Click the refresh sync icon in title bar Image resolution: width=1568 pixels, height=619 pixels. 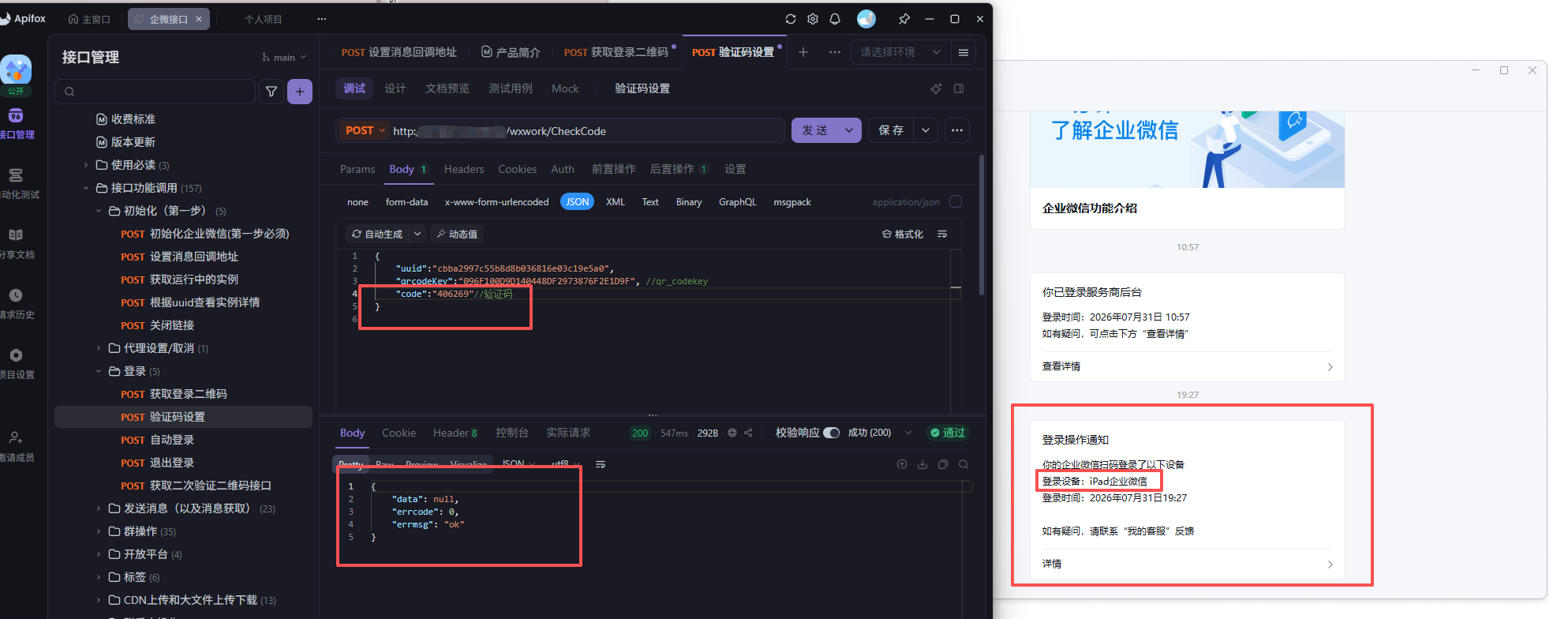point(791,19)
